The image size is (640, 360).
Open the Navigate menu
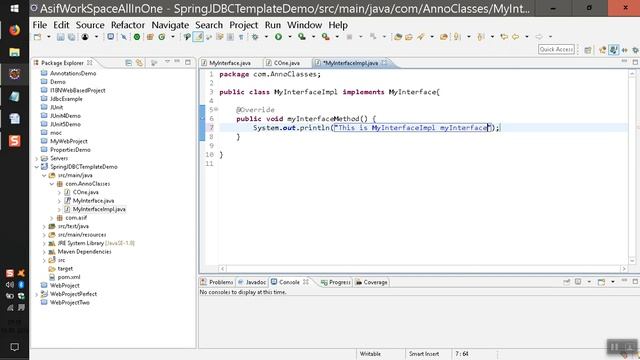pyautogui.click(x=170, y=25)
